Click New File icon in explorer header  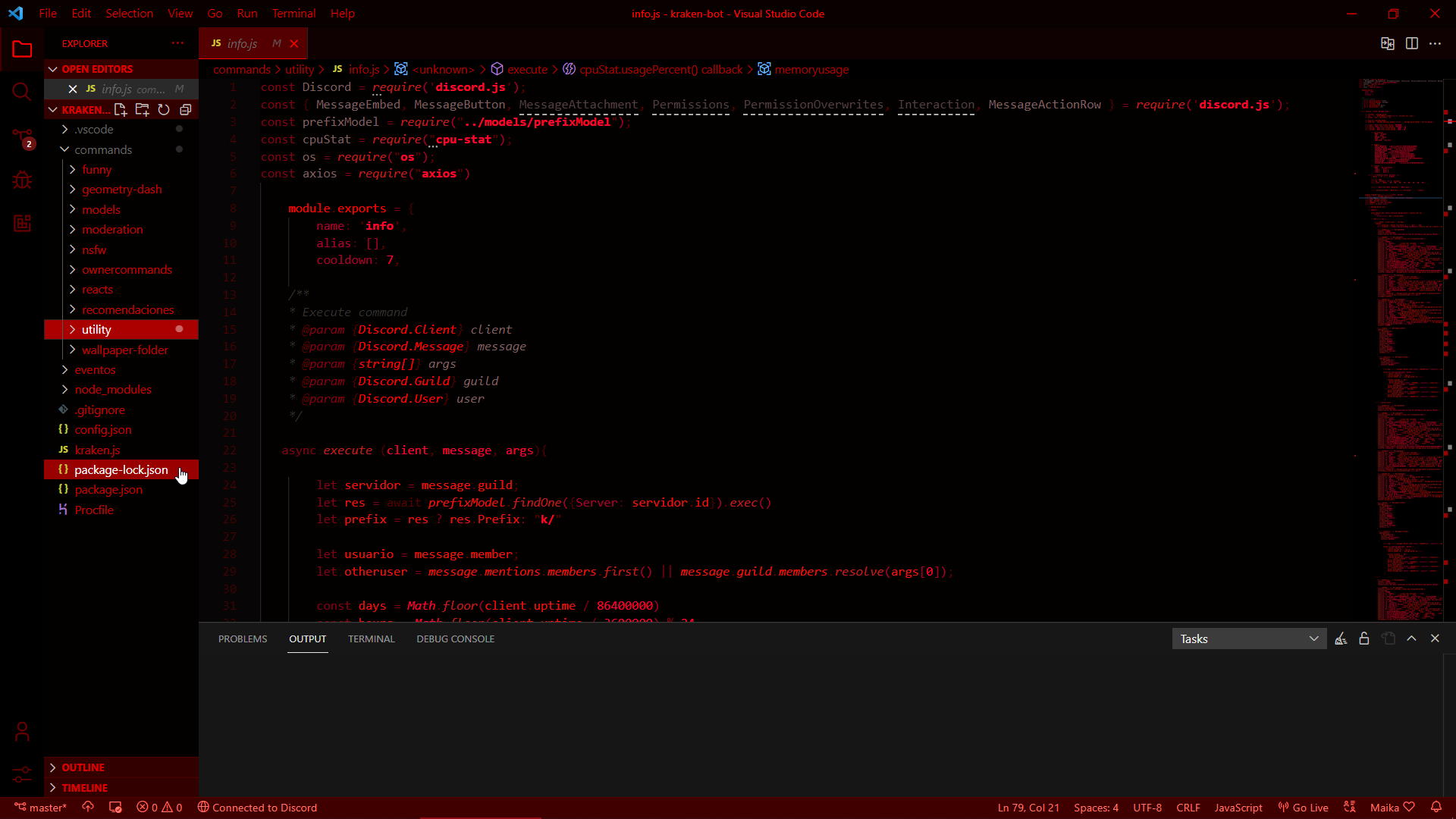click(121, 110)
